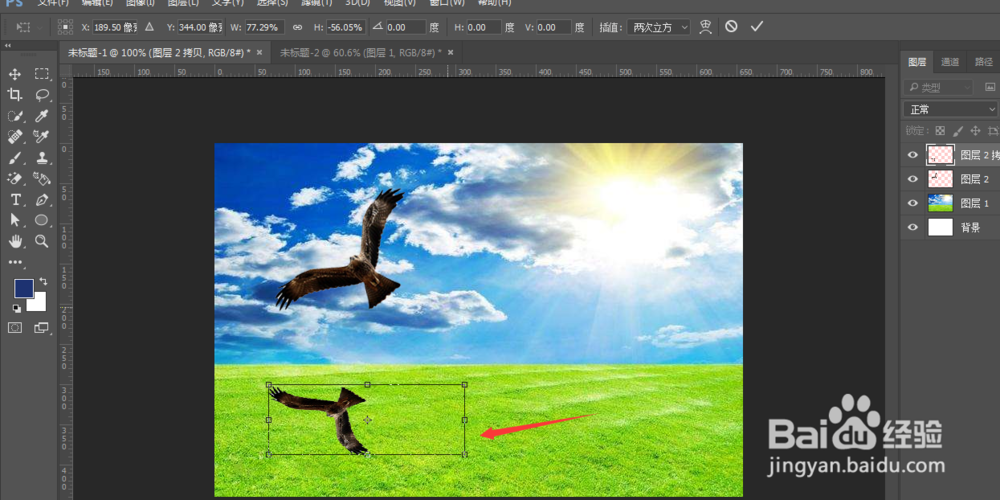Set the foreground color swatch
Viewport: 1000px width, 500px height.
pyautogui.click(x=24, y=288)
